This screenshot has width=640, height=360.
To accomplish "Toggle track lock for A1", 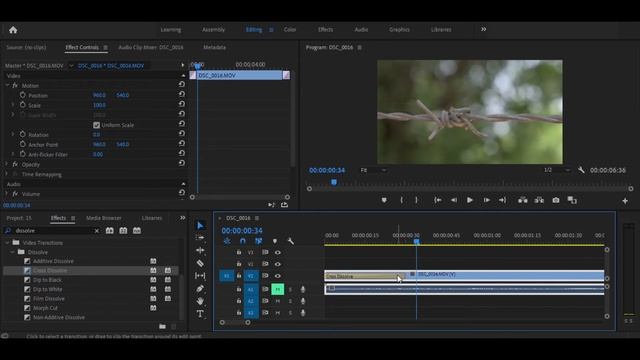I will click(239, 289).
